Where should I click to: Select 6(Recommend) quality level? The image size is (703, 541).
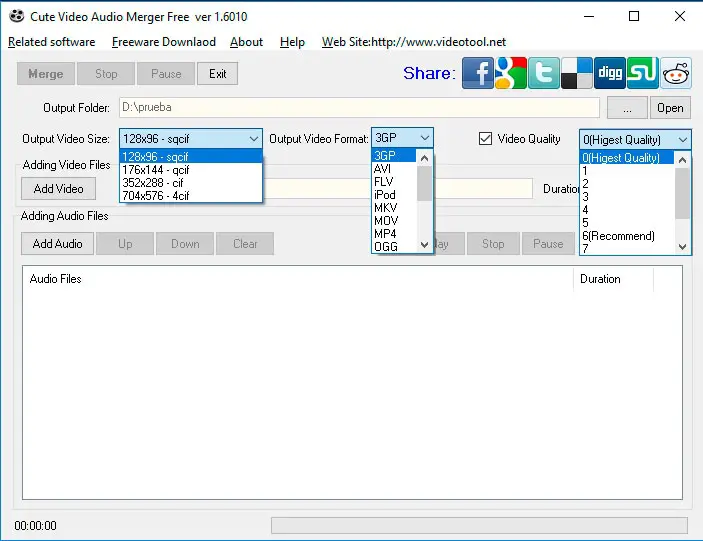pyautogui.click(x=627, y=236)
